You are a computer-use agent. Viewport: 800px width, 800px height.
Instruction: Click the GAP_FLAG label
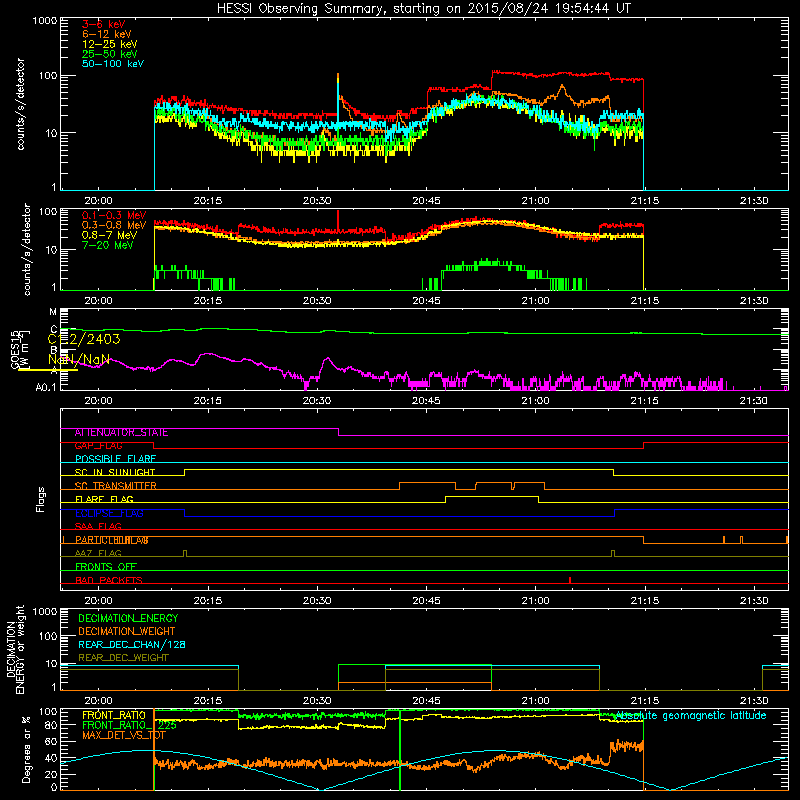click(x=98, y=446)
